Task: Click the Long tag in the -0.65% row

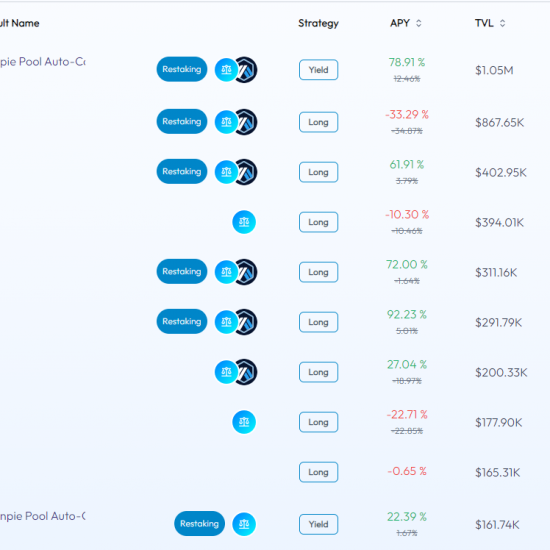Action: coord(318,472)
